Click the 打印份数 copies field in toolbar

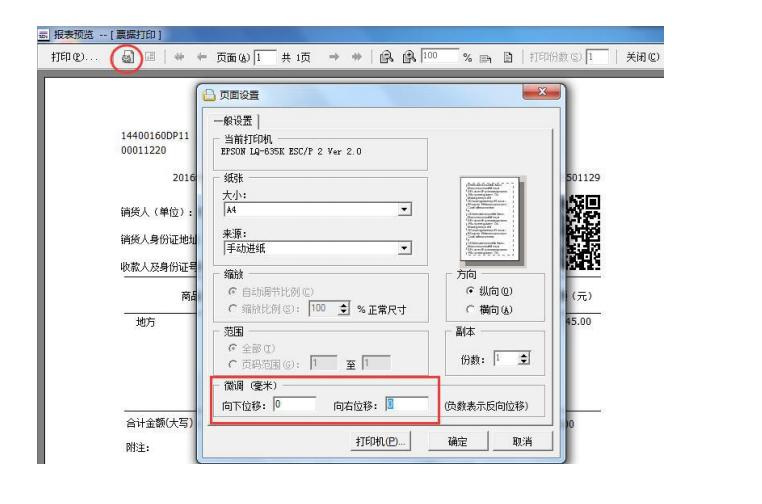pos(597,57)
